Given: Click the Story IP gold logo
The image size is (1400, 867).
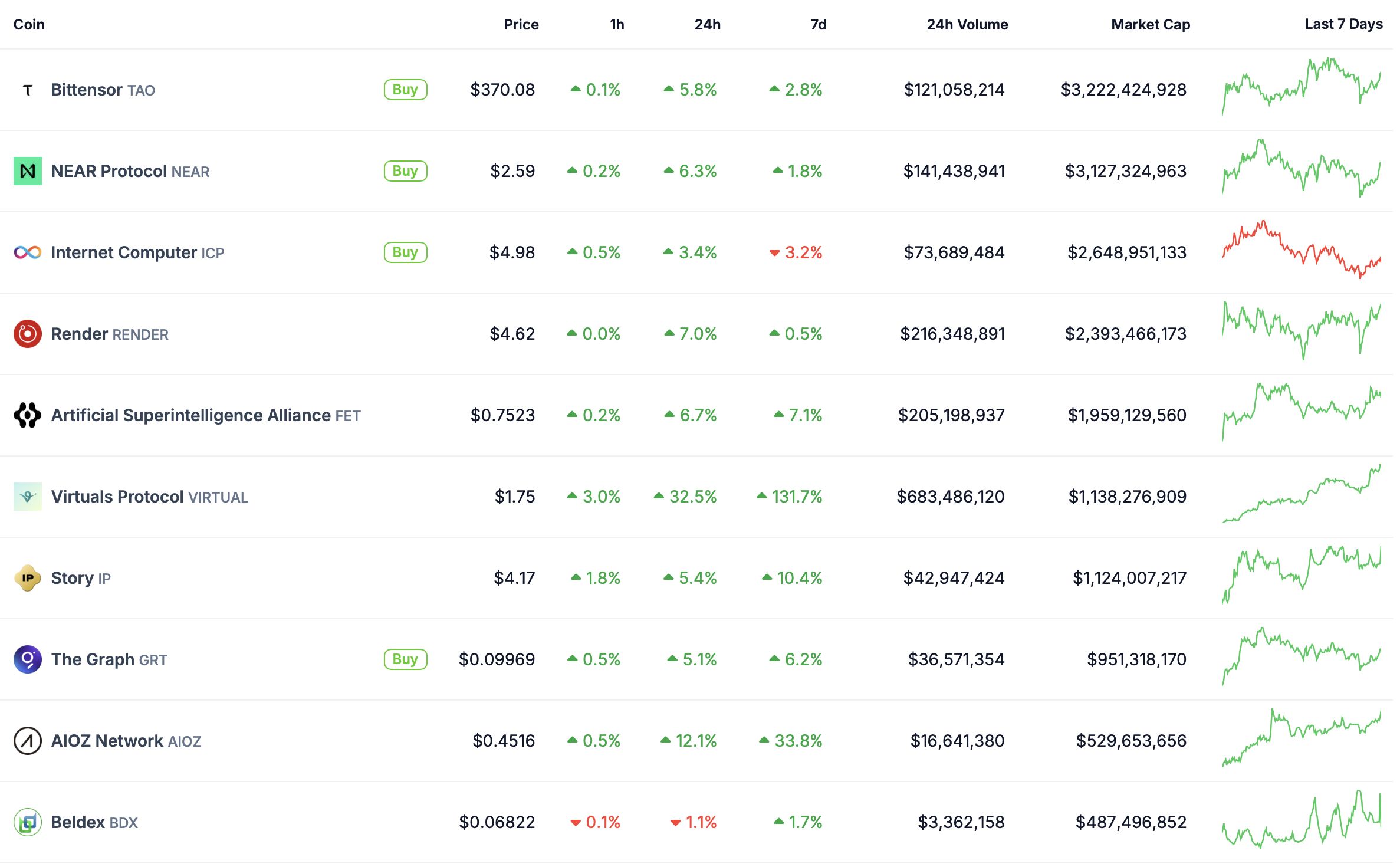Looking at the screenshot, I should click(x=28, y=579).
